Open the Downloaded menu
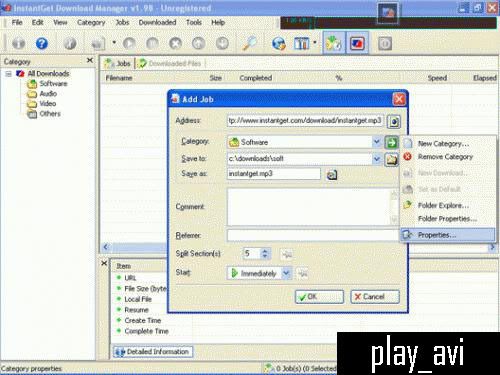The height and width of the screenshot is (375, 500). point(157,22)
